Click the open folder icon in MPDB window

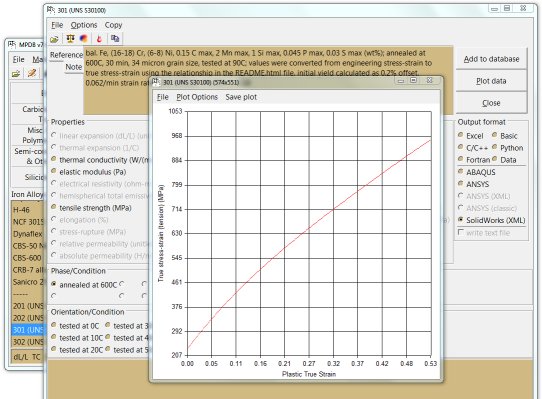tap(16, 74)
